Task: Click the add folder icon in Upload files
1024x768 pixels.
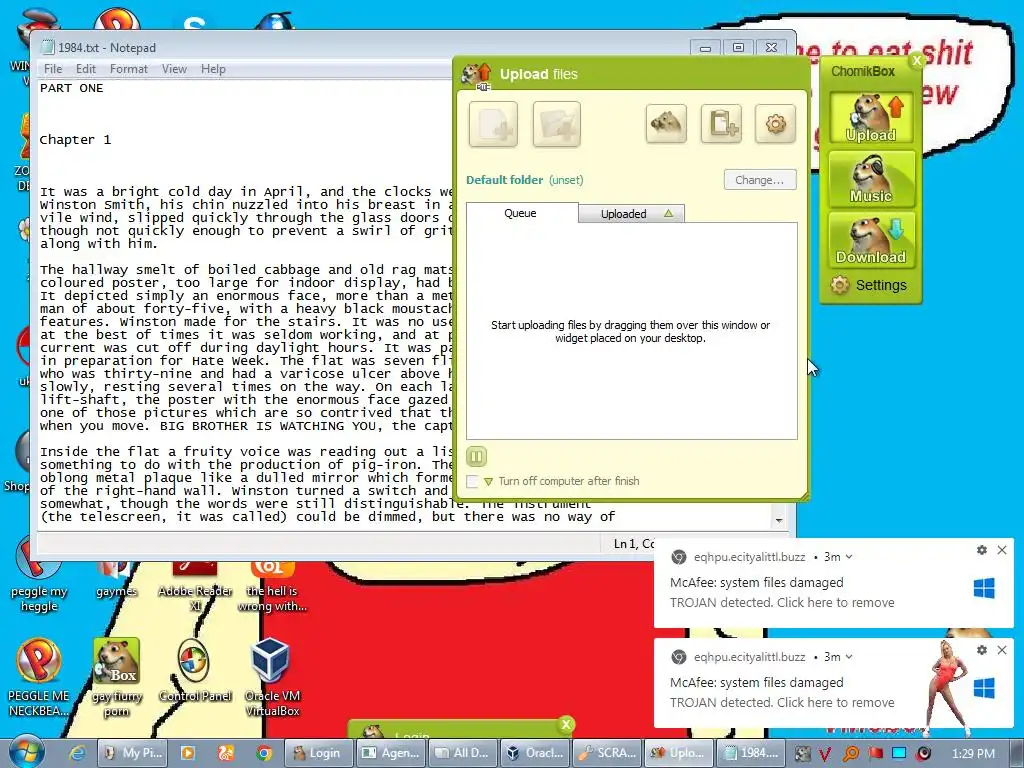Action: (556, 124)
